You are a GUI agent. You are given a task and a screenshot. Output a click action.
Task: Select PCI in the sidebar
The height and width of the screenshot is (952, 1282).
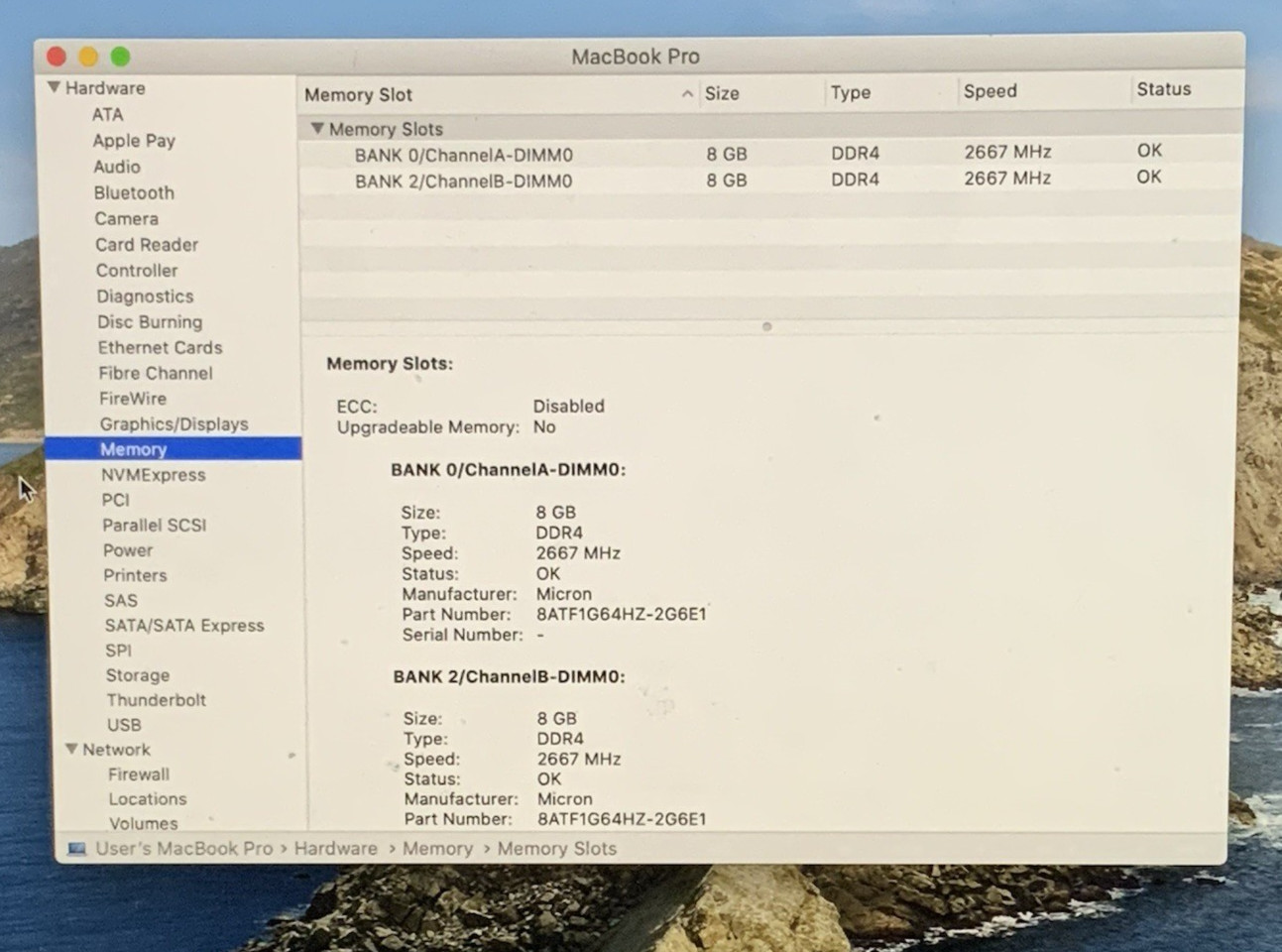coord(115,500)
